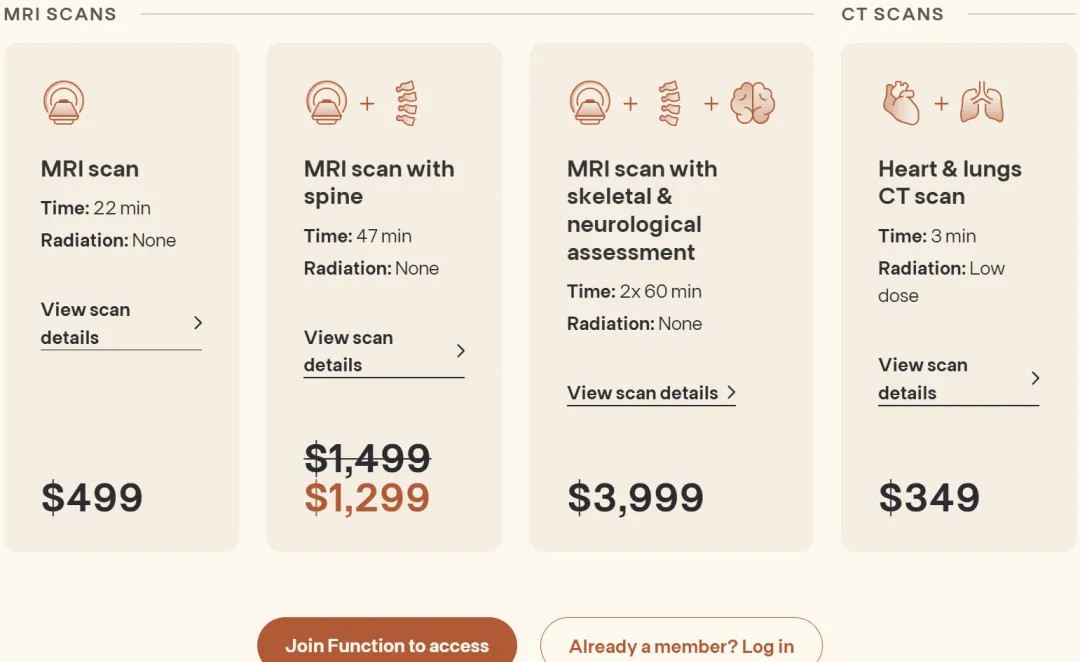
Task: Expand details chevron on MRI scan with spine
Action: (x=461, y=351)
